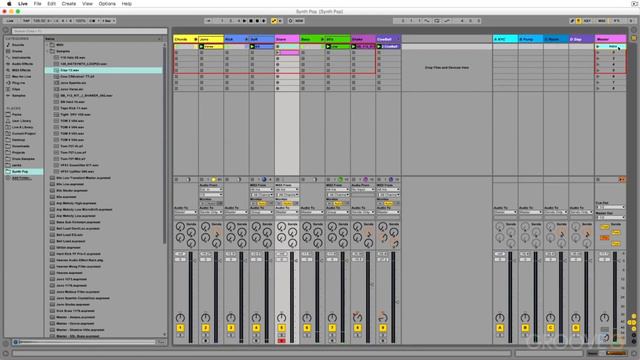Select the Snare track header
Screen dimensions: 640x360
click(x=287, y=39)
